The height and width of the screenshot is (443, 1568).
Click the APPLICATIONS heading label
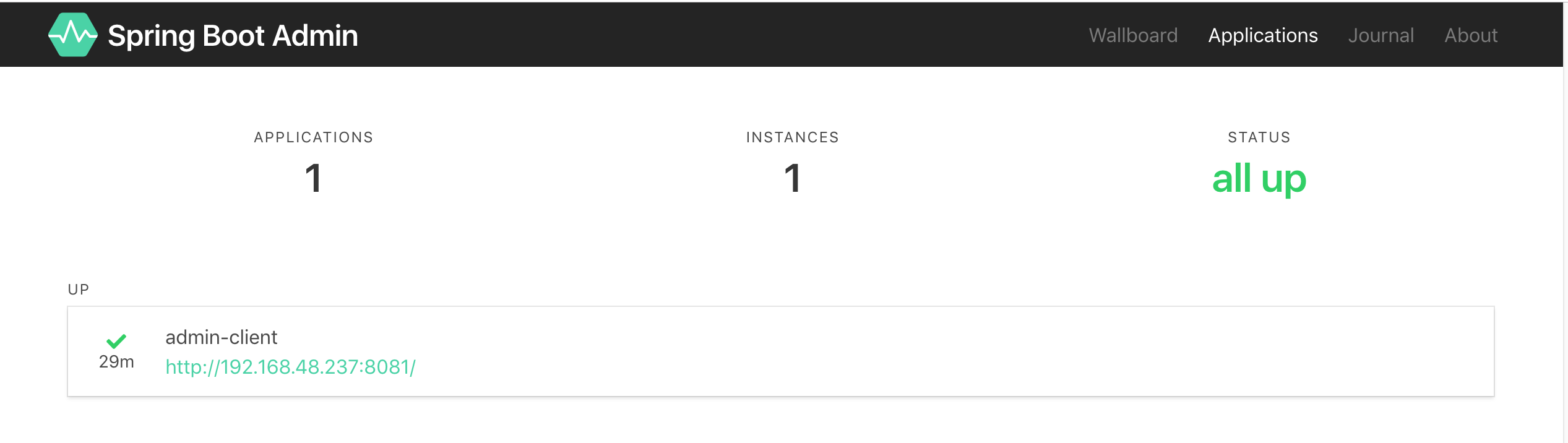[314, 137]
